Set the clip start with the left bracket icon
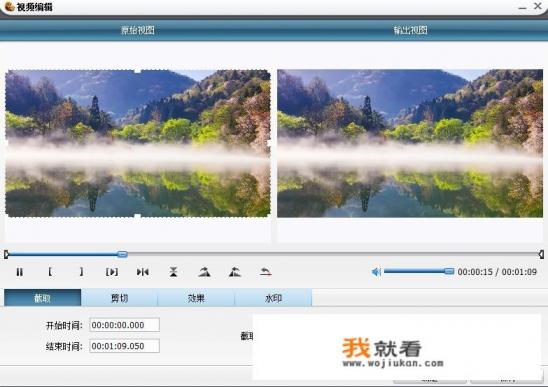 (50, 272)
